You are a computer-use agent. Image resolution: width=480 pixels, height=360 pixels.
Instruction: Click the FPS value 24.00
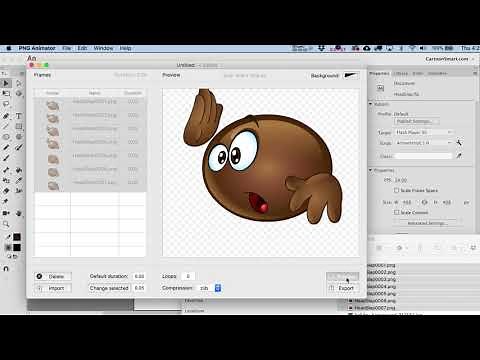click(x=401, y=180)
